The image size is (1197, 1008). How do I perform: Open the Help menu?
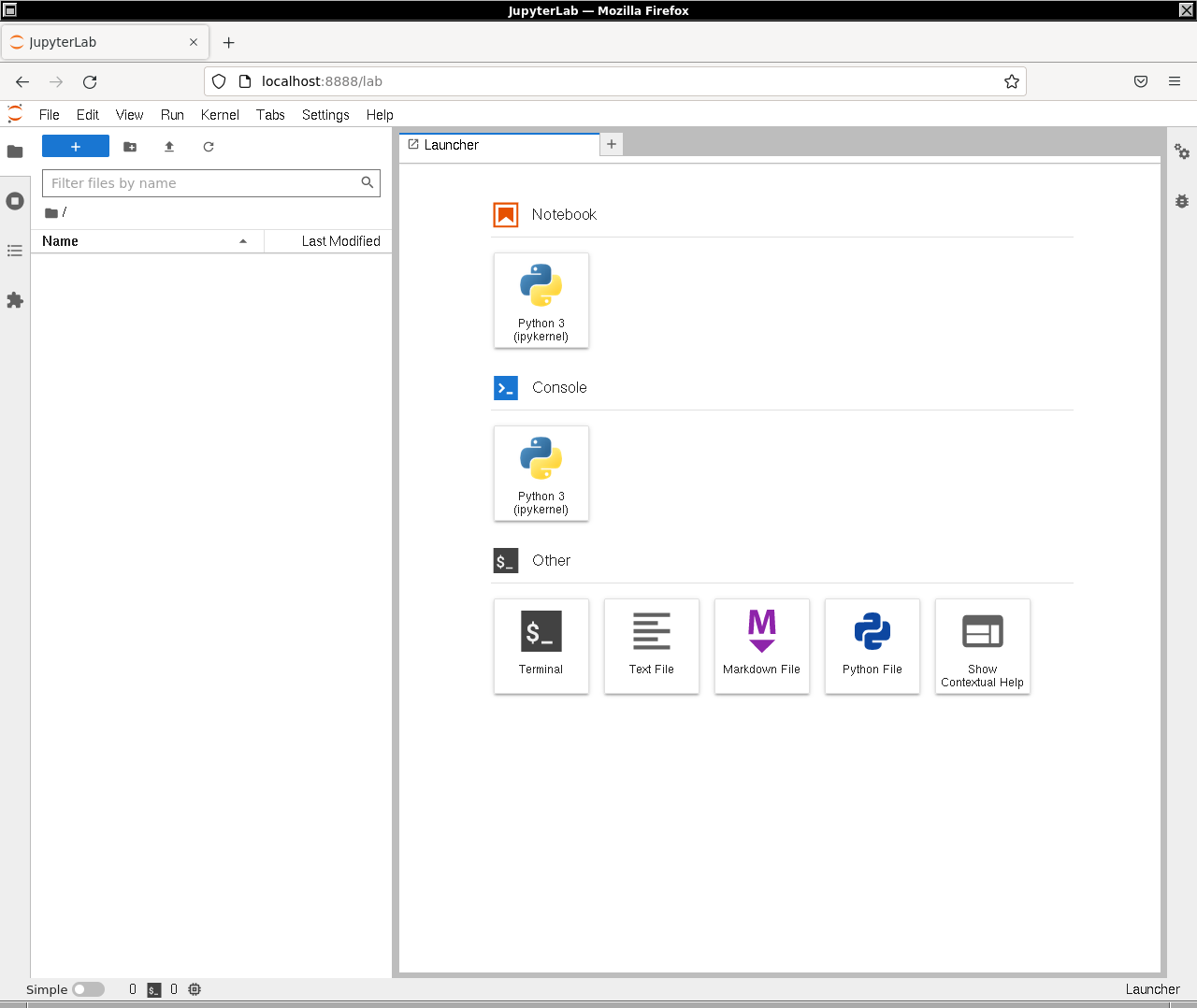point(380,115)
